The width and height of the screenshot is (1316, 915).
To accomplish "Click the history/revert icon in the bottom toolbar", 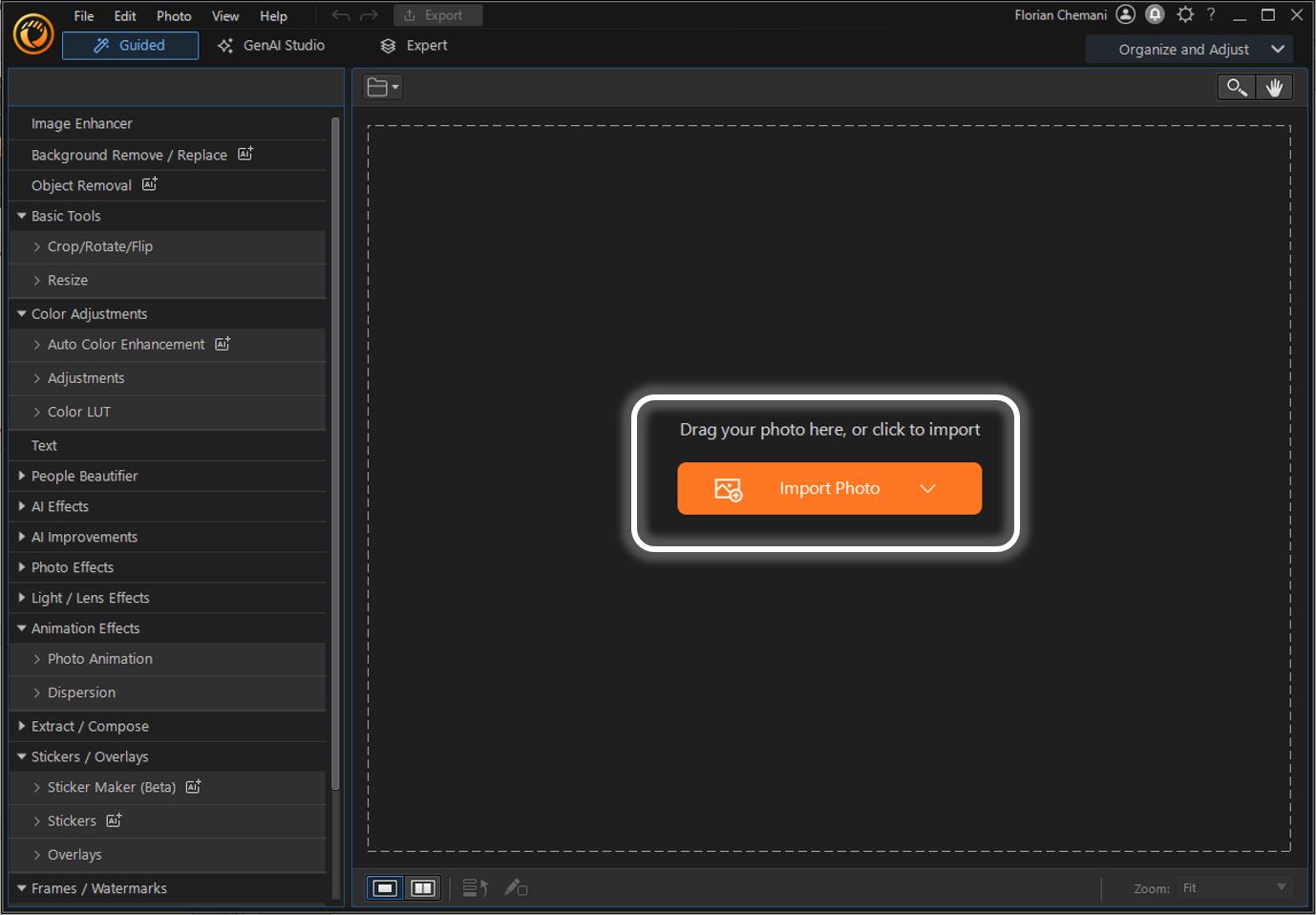I will click(x=474, y=887).
